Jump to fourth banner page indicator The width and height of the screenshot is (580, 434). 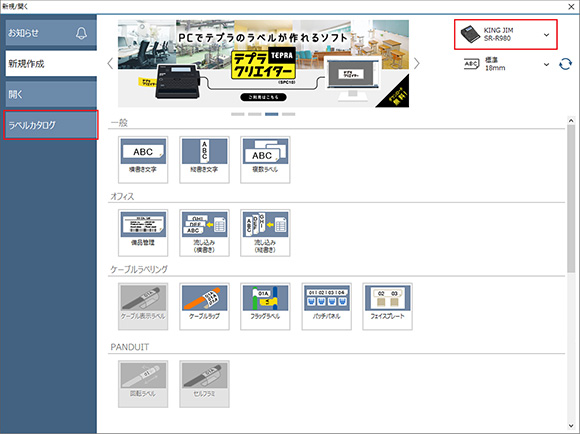click(x=289, y=114)
